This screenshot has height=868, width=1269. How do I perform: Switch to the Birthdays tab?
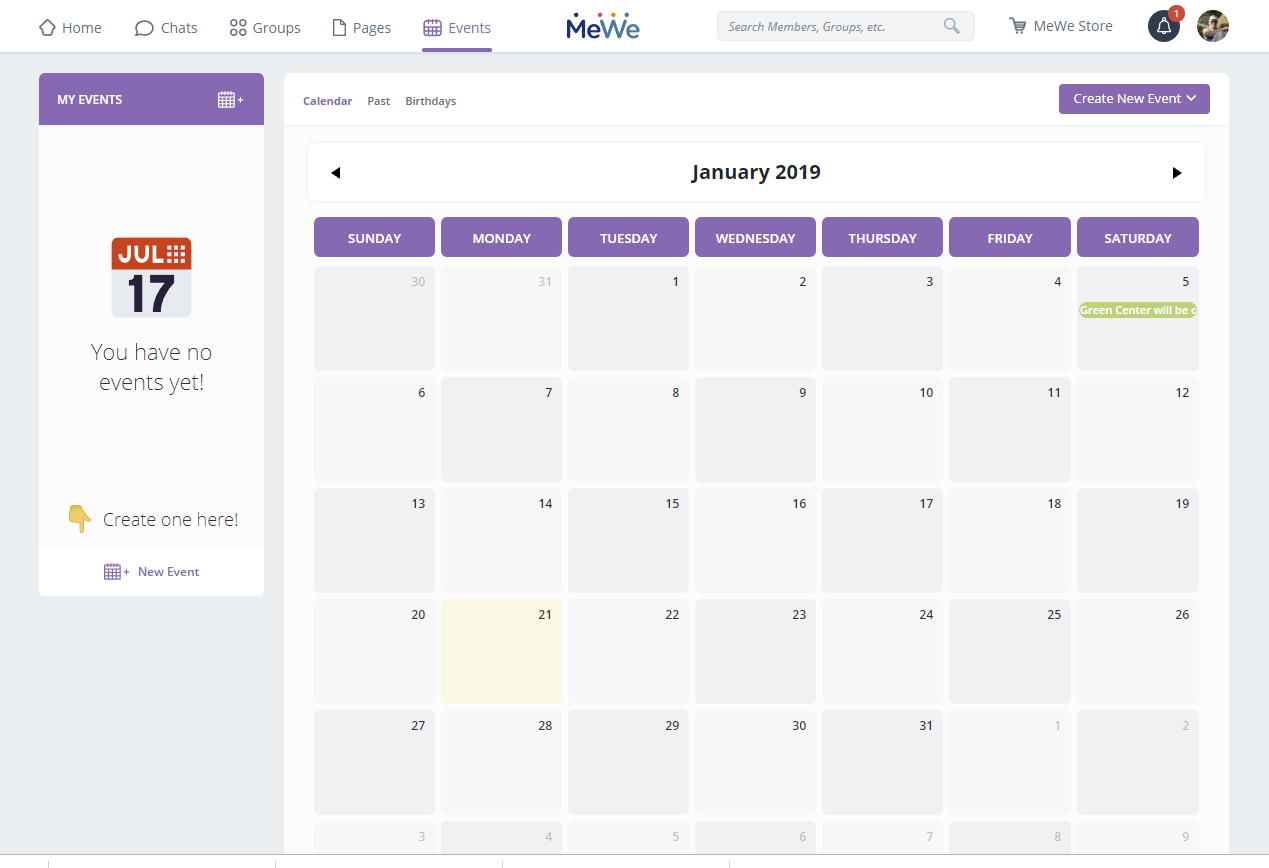[431, 101]
